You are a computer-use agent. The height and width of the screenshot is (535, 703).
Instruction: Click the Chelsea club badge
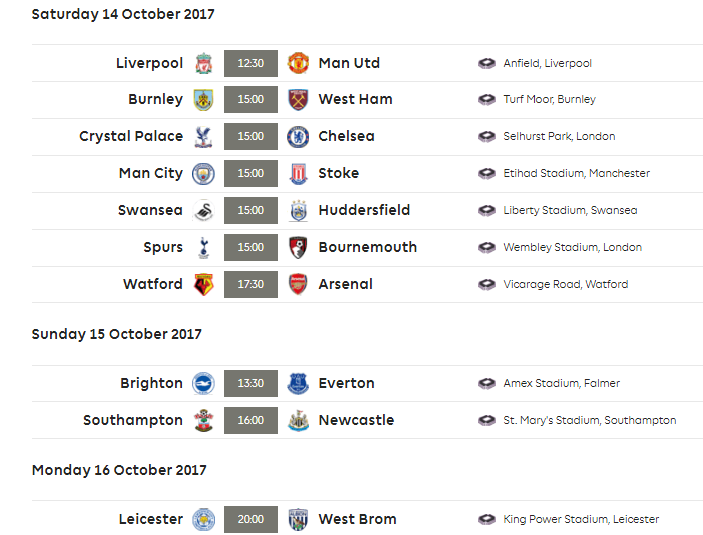coord(298,137)
